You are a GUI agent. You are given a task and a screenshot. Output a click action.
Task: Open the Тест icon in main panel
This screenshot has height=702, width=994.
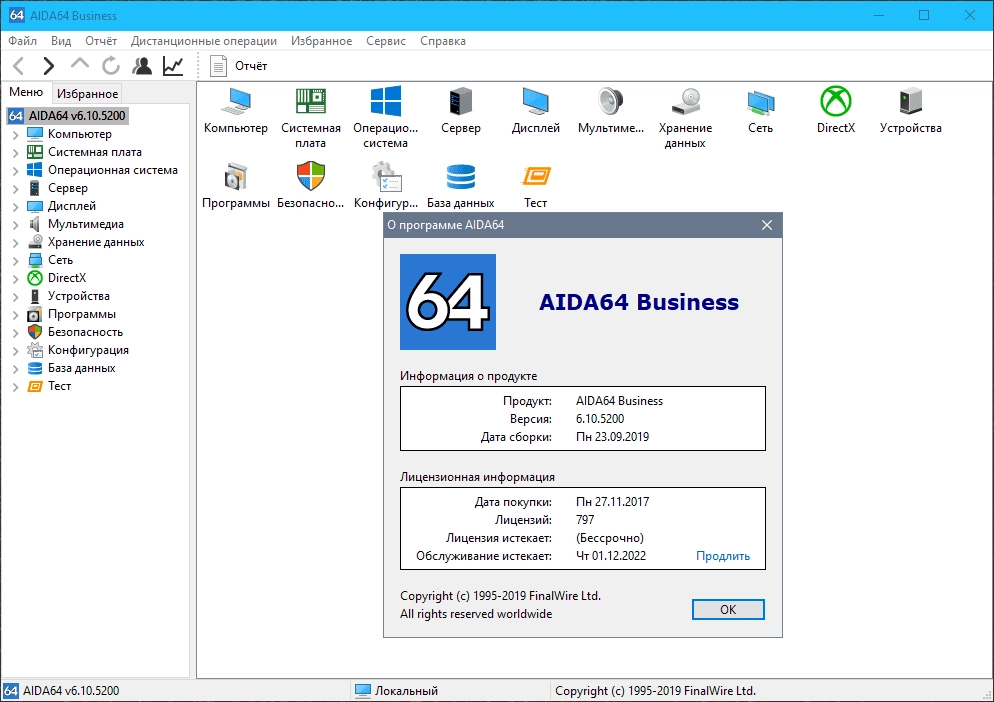(x=536, y=176)
